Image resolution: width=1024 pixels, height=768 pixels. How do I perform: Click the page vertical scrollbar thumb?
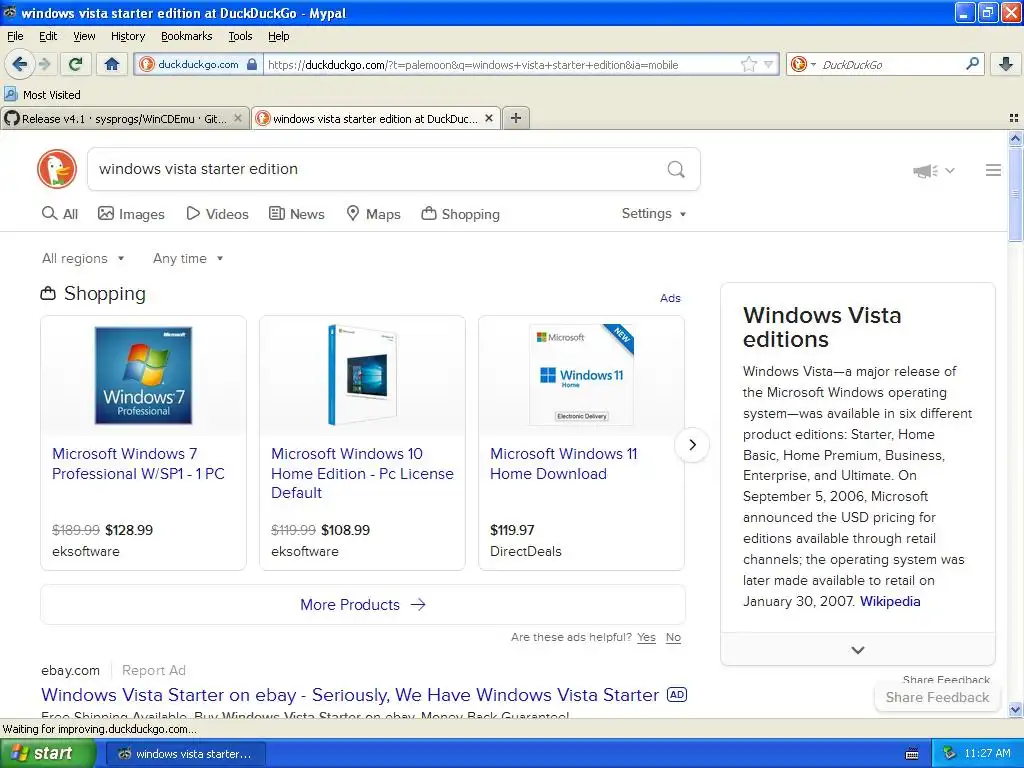[1015, 194]
